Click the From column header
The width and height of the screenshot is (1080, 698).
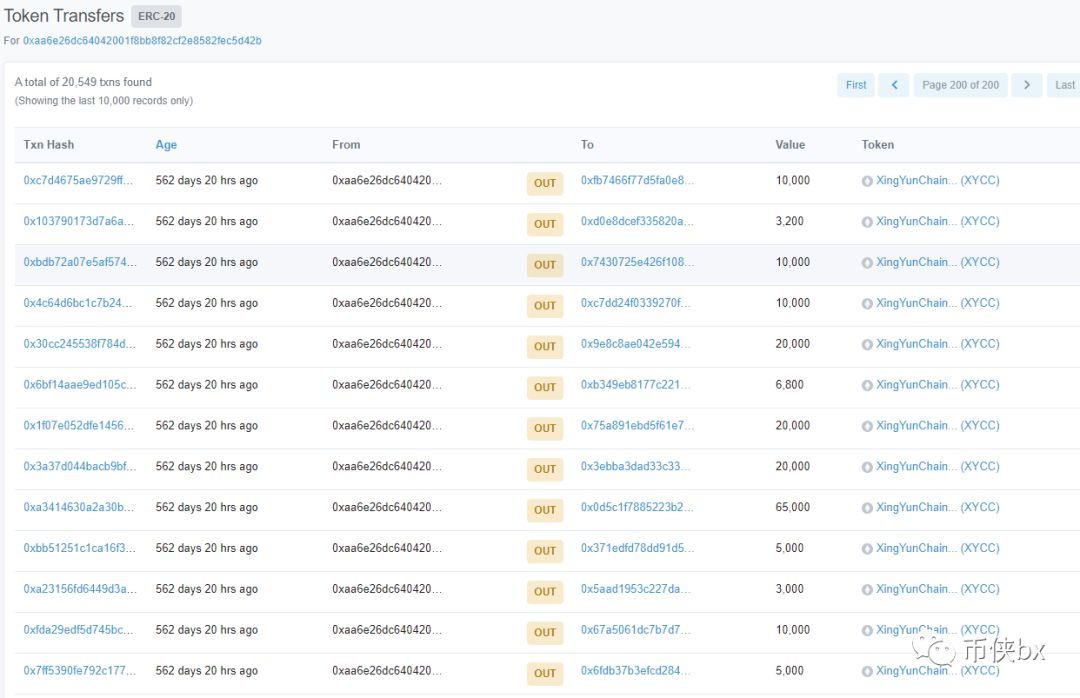[346, 145]
